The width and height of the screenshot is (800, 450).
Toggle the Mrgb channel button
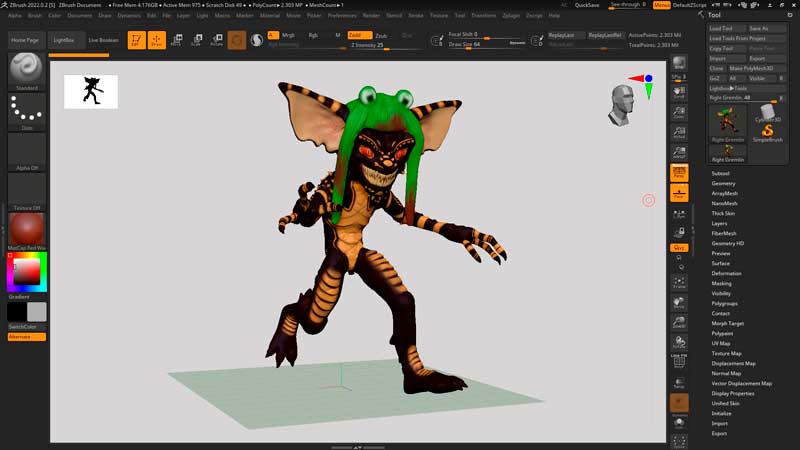[x=288, y=35]
